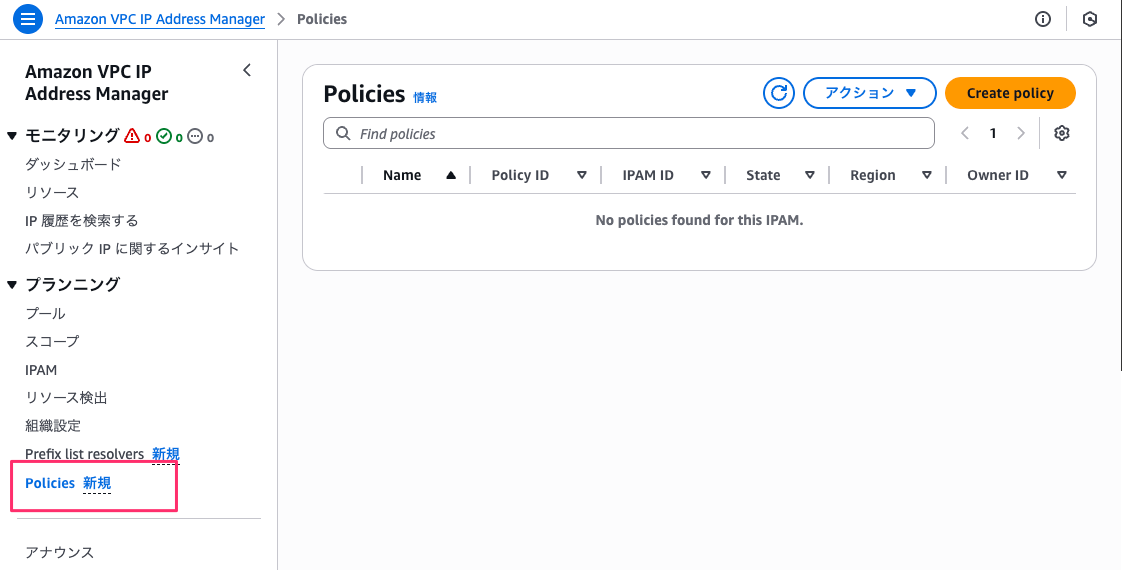
Task: Open the 情報 link beside Policies
Action: pyautogui.click(x=425, y=98)
